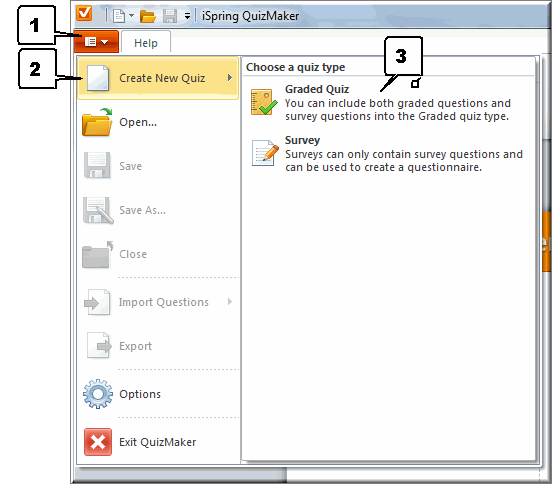The height and width of the screenshot is (484, 552).
Task: Click the Save floppy icon in quick access toolbar
Action: point(170,16)
